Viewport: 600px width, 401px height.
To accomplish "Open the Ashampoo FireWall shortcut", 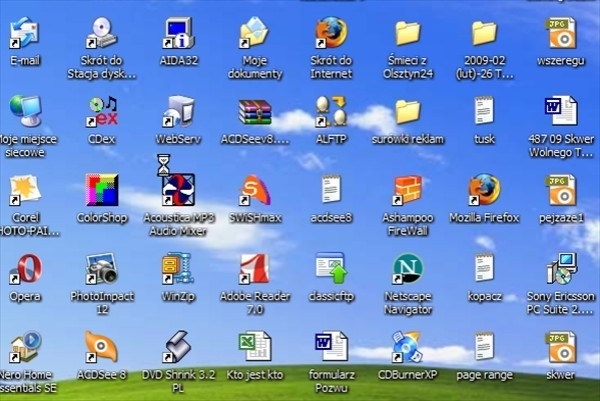I will (x=408, y=190).
